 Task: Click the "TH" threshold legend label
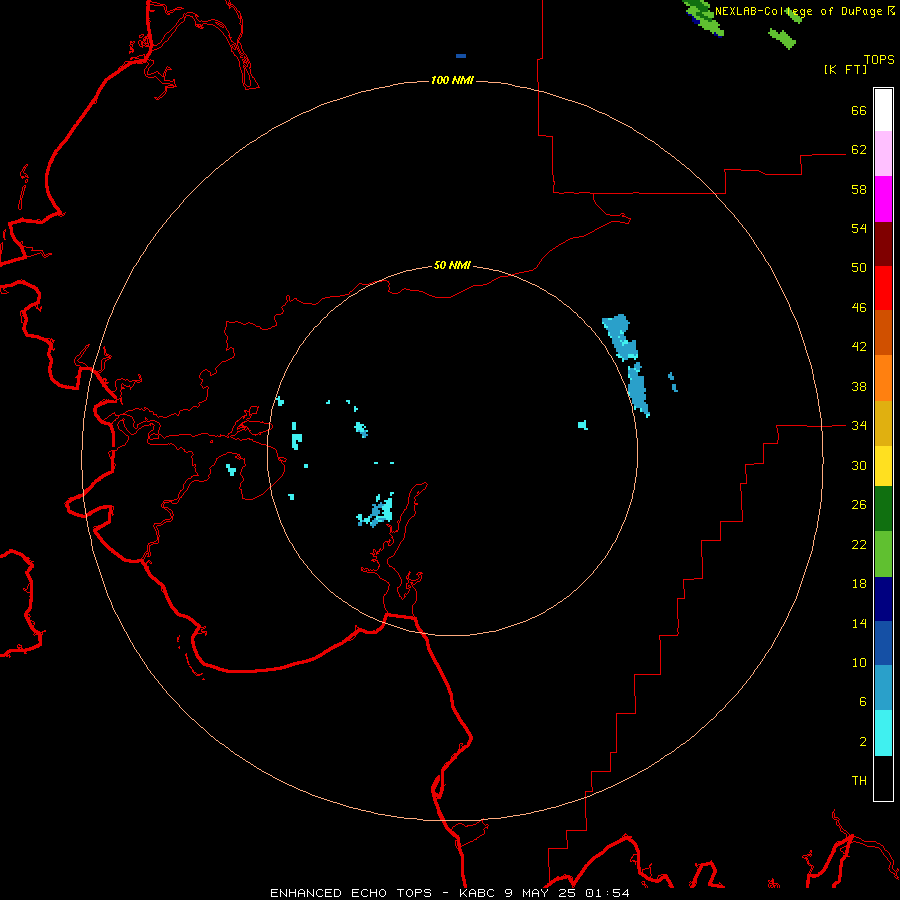[x=859, y=781]
